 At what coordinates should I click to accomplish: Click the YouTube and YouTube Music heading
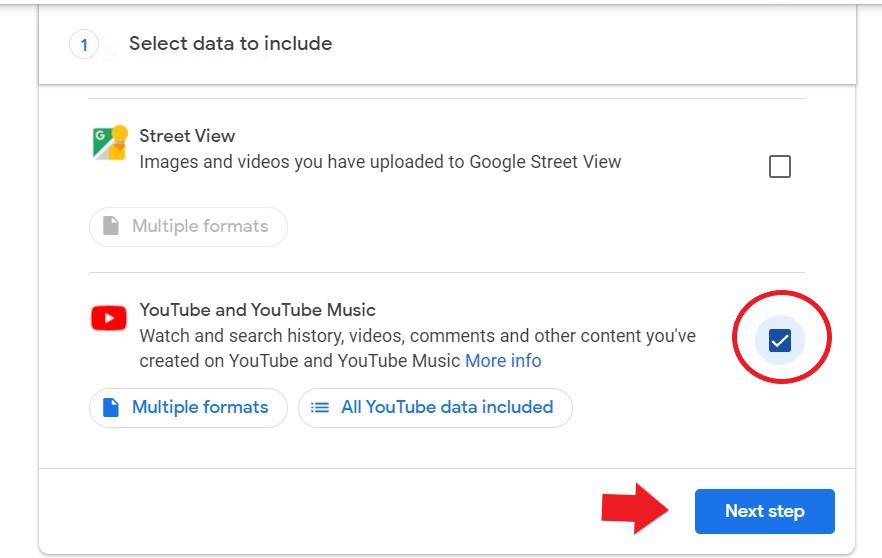click(x=258, y=310)
